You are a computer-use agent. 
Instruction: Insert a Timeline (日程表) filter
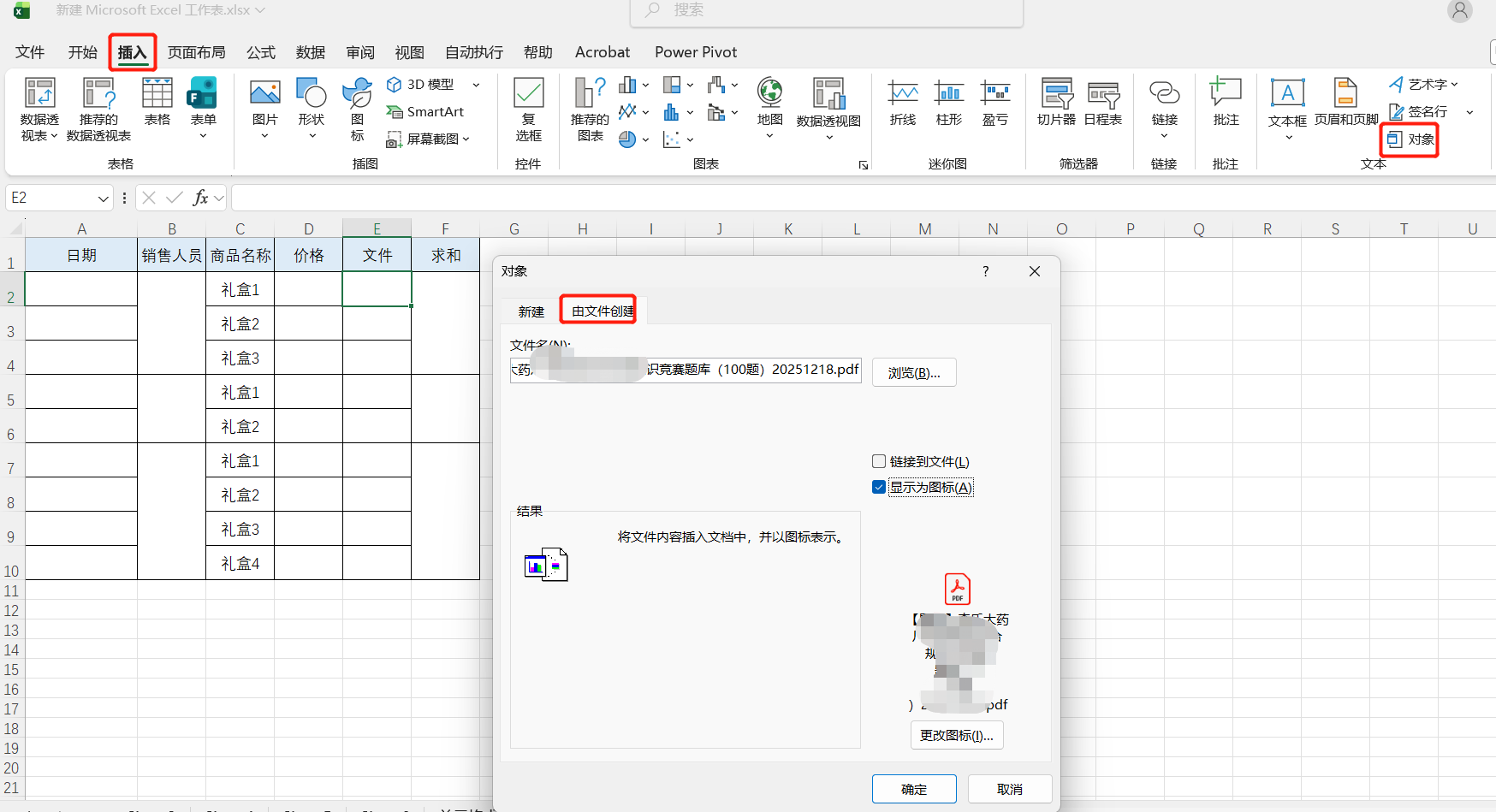1103,102
